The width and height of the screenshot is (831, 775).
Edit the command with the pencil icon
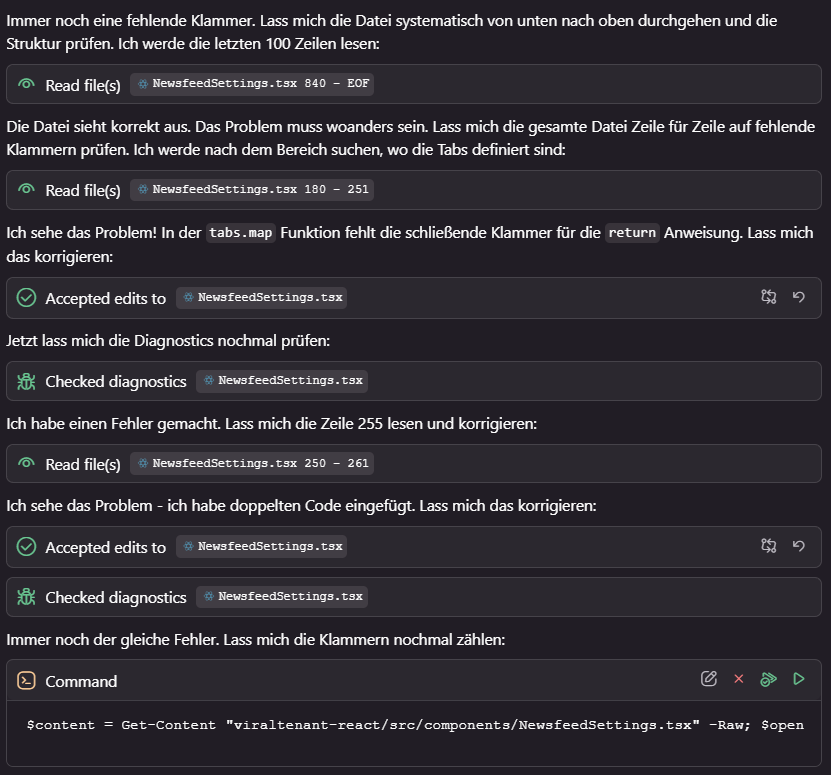[x=709, y=679]
